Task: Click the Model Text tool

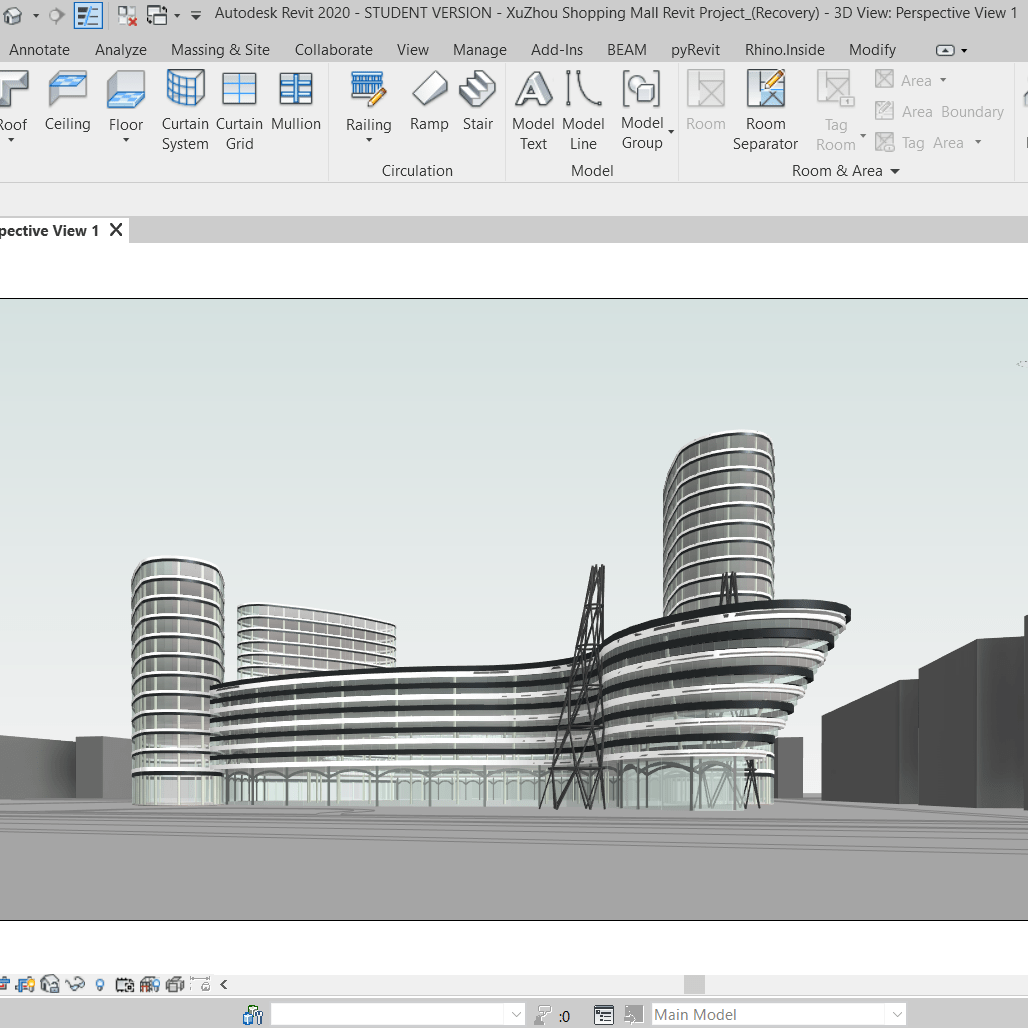Action: (533, 108)
